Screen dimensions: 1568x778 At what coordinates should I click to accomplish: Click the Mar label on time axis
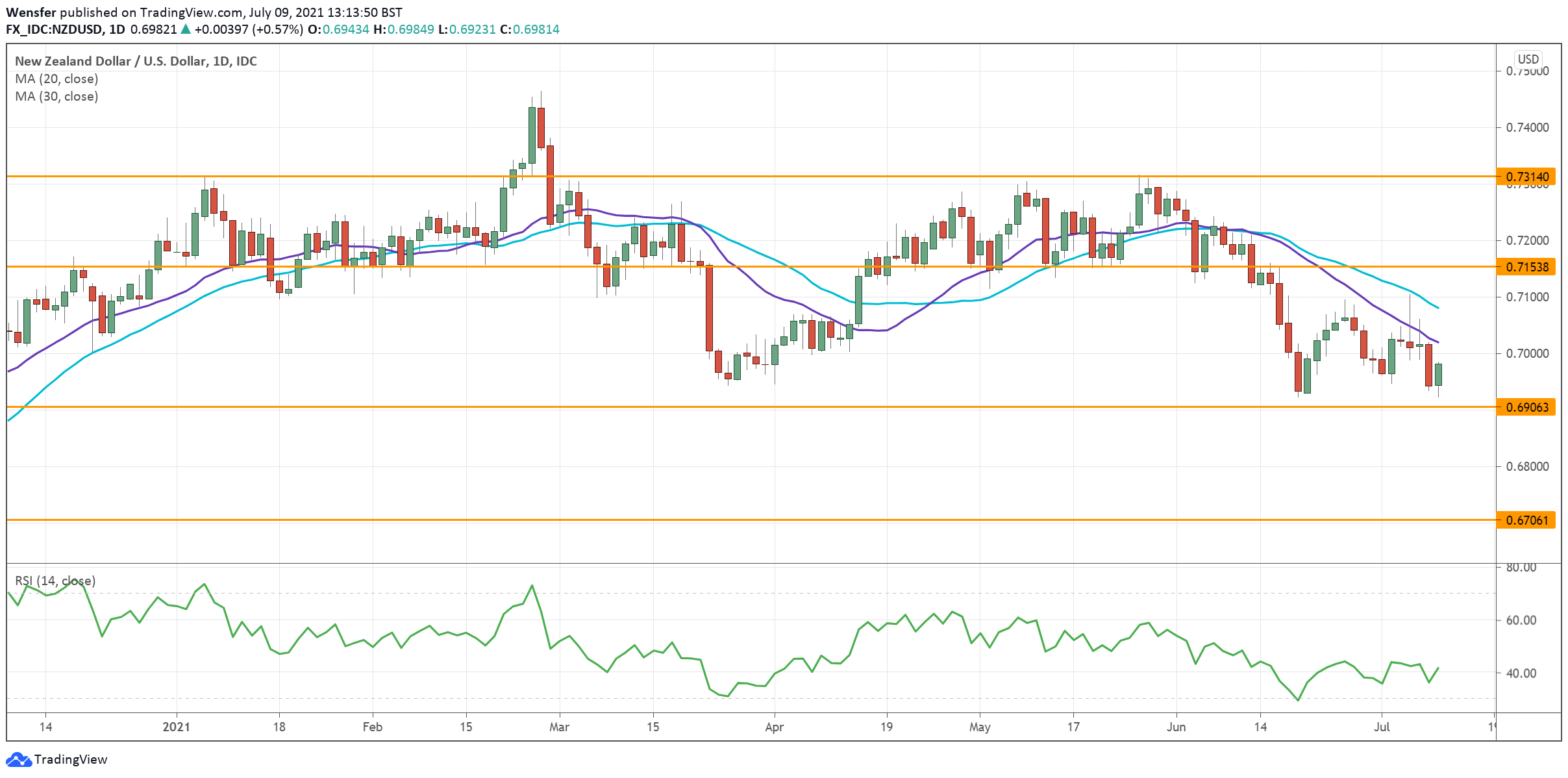[x=559, y=727]
